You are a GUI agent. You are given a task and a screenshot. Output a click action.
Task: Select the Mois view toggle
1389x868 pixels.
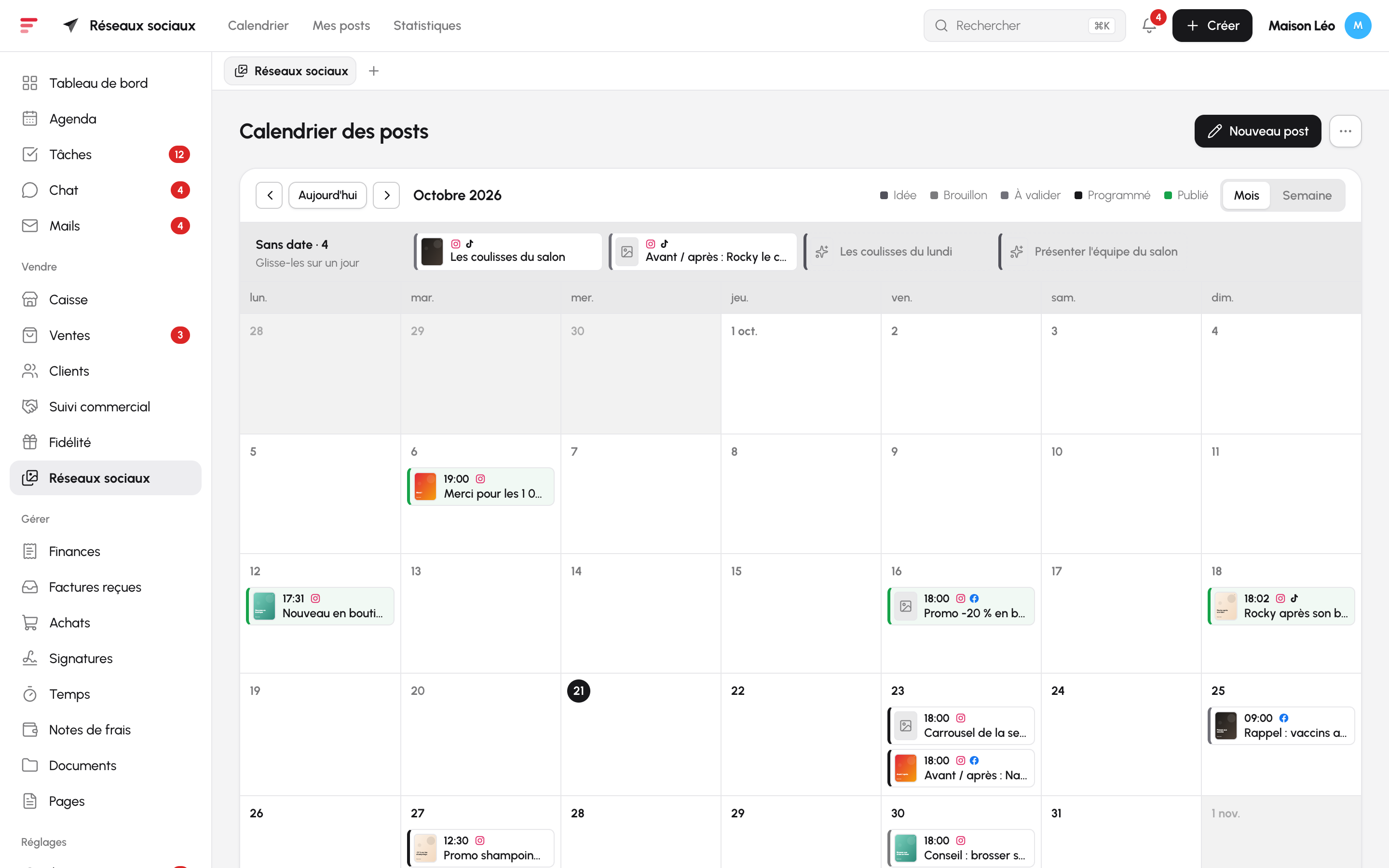[x=1246, y=195]
